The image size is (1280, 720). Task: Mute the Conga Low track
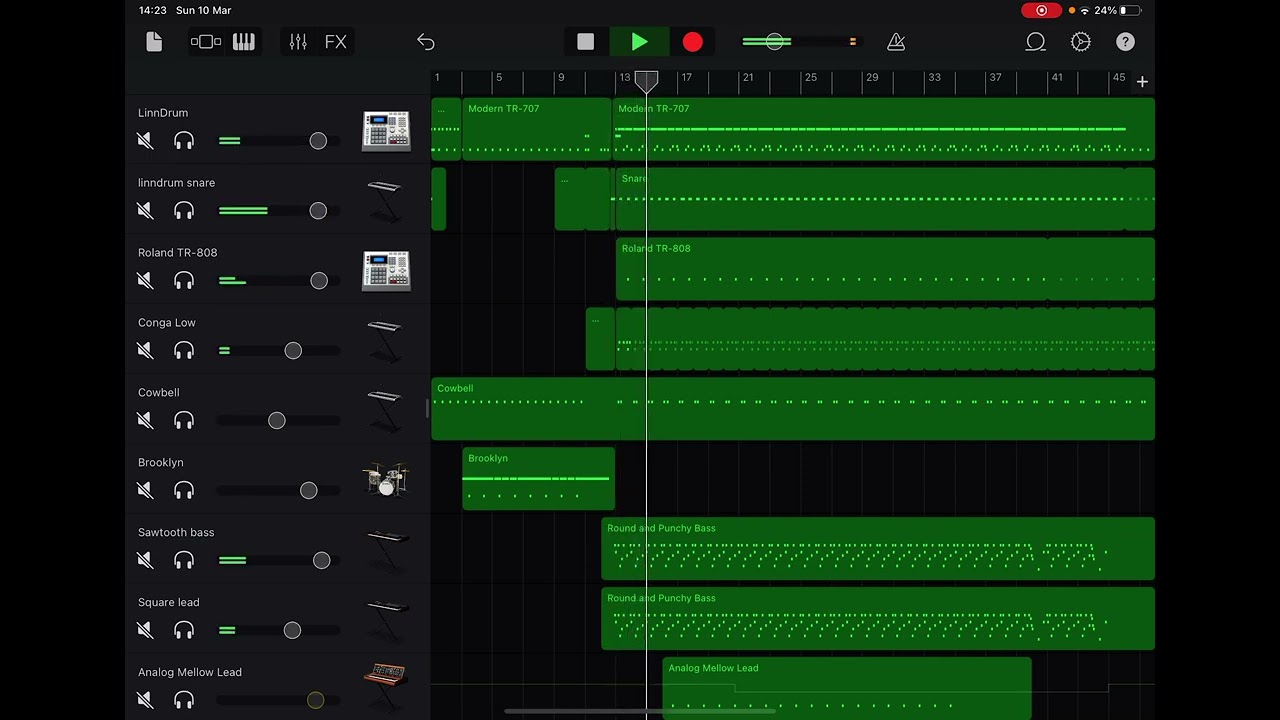pos(146,351)
